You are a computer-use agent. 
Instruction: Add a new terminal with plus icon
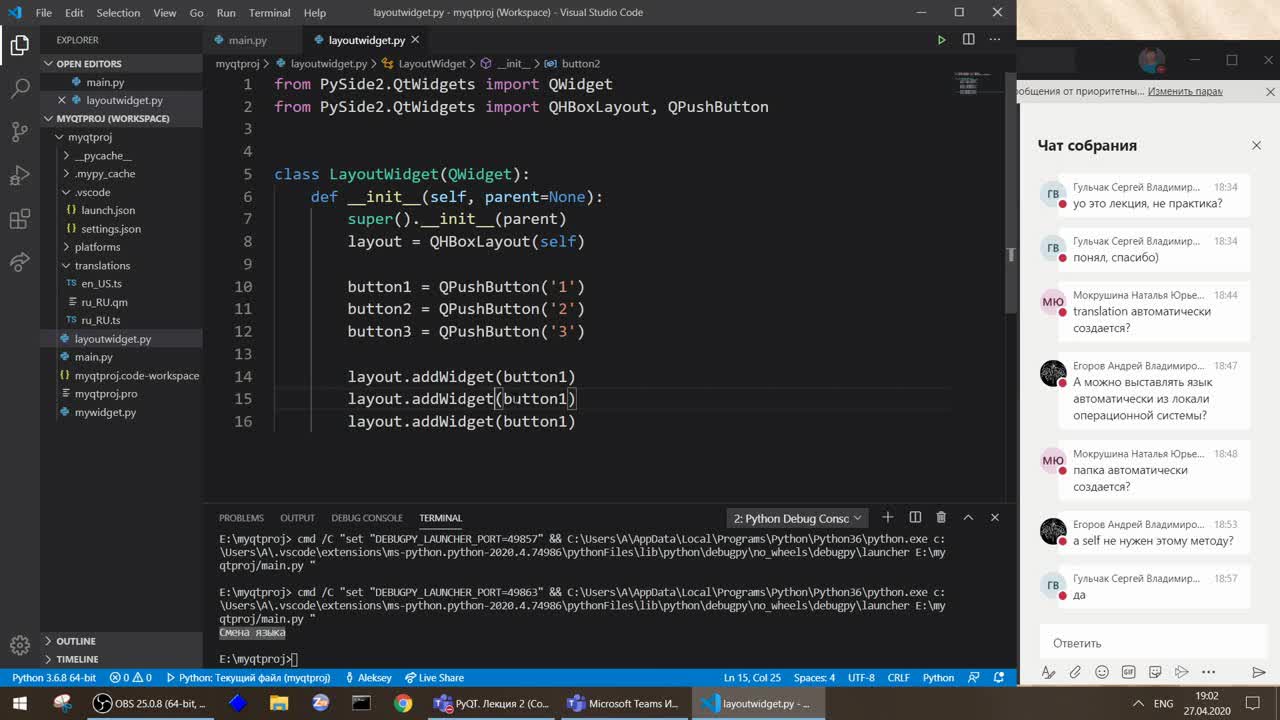click(x=887, y=517)
